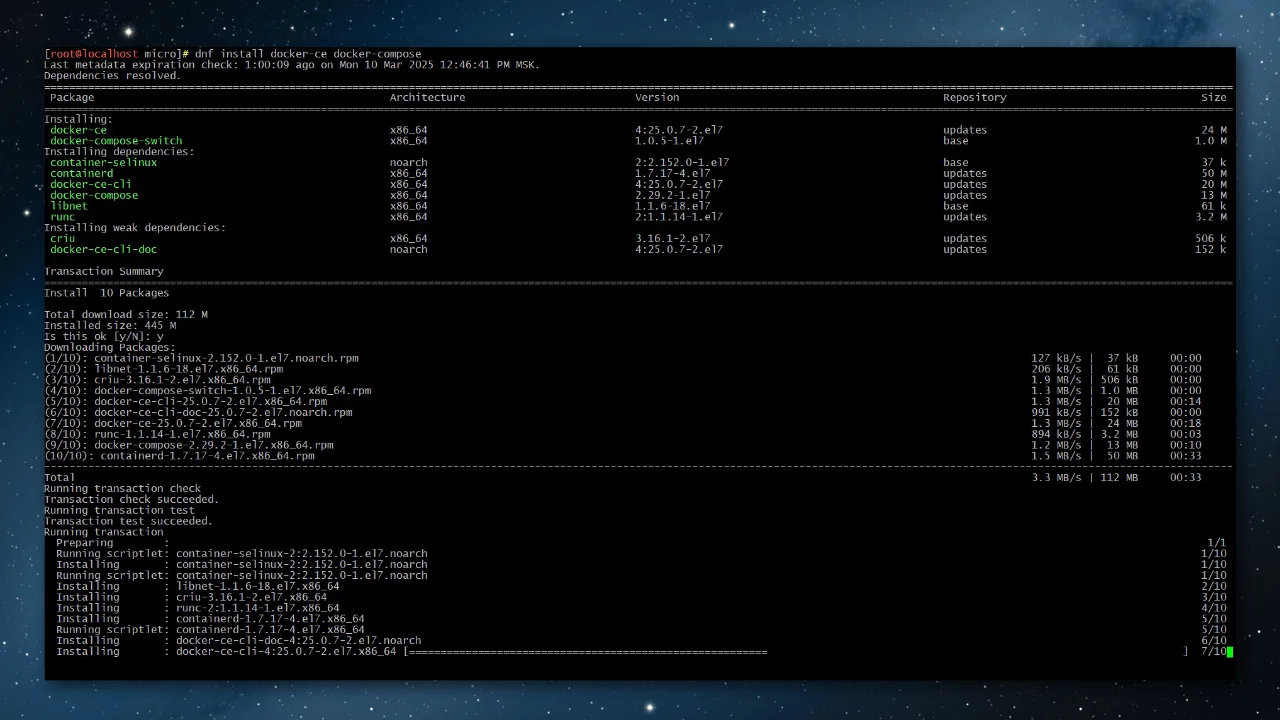
Task: Click the 'Repository' column header
Action: point(974,98)
